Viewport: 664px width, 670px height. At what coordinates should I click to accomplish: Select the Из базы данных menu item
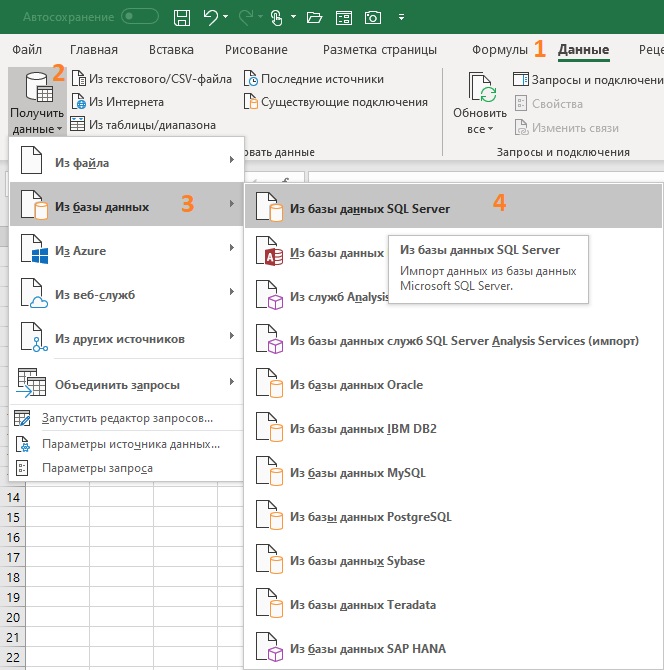pyautogui.click(x=126, y=204)
